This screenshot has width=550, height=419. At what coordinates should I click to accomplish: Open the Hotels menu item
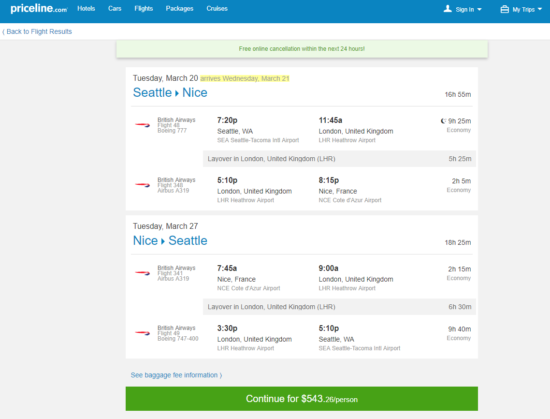coord(86,8)
